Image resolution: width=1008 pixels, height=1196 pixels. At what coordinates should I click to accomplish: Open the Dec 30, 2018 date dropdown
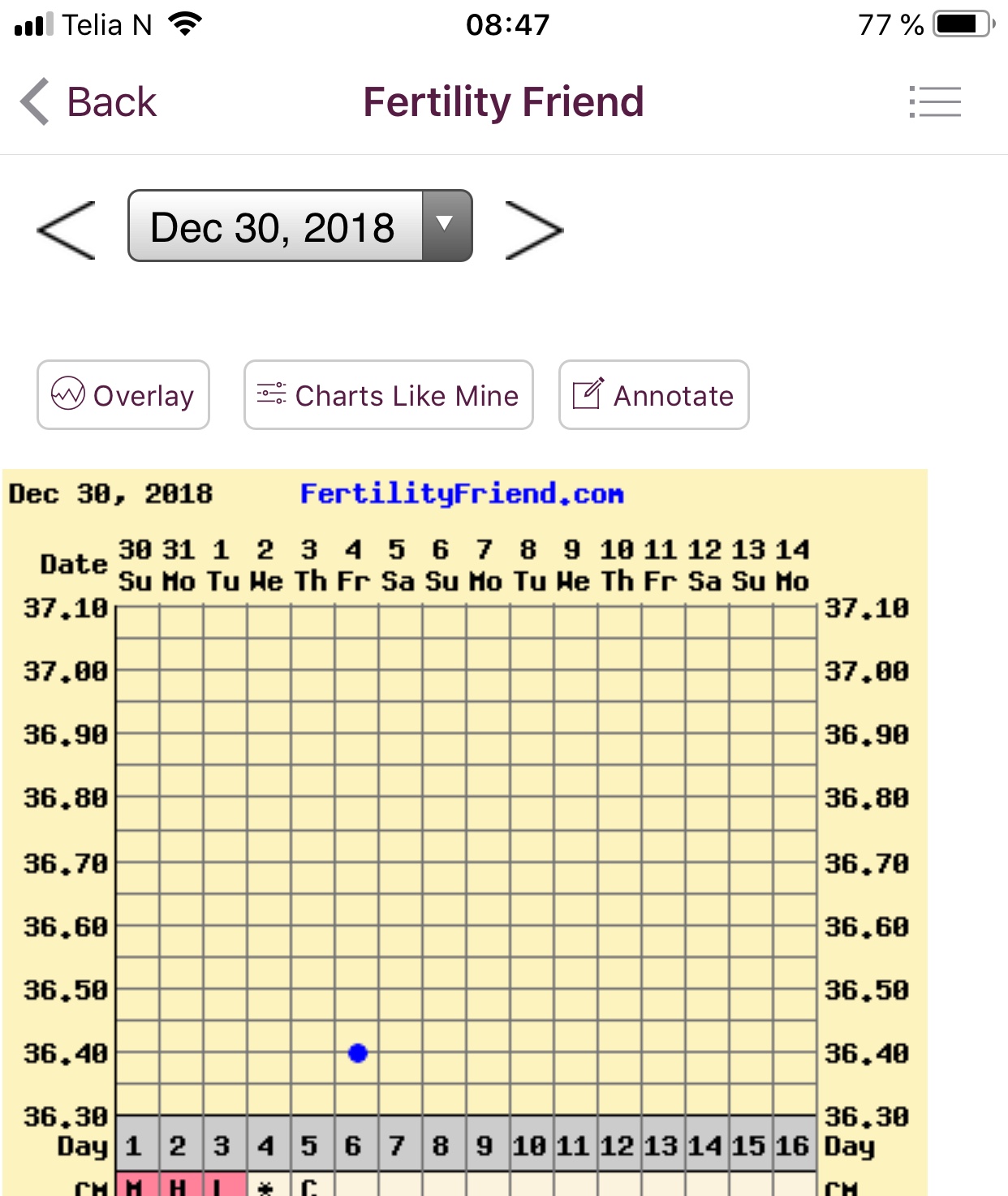(274, 226)
